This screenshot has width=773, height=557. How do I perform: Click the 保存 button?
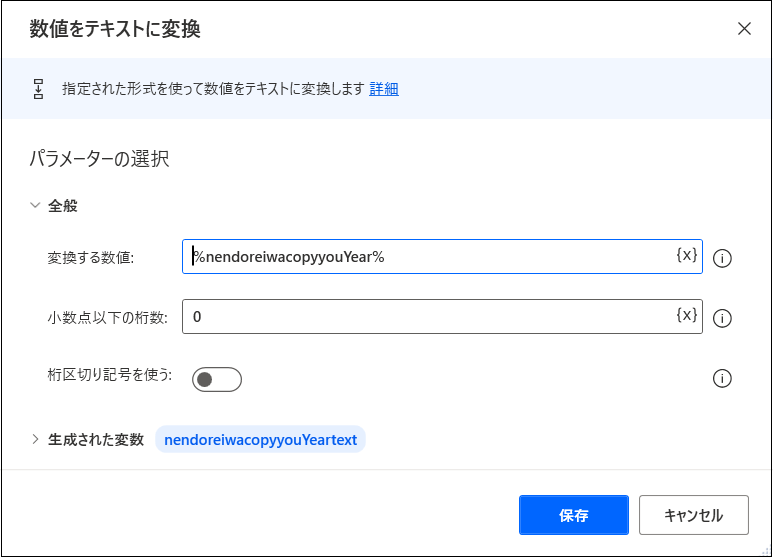coord(574,515)
